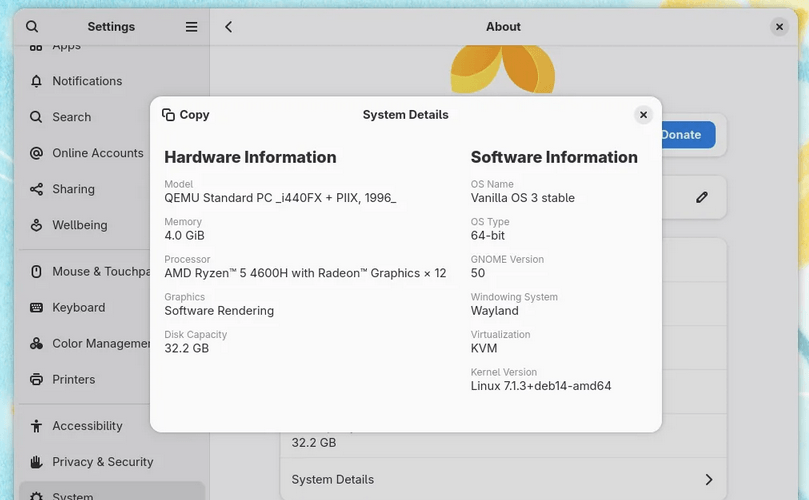
Task: Close the System Details dialog
Action: point(643,115)
